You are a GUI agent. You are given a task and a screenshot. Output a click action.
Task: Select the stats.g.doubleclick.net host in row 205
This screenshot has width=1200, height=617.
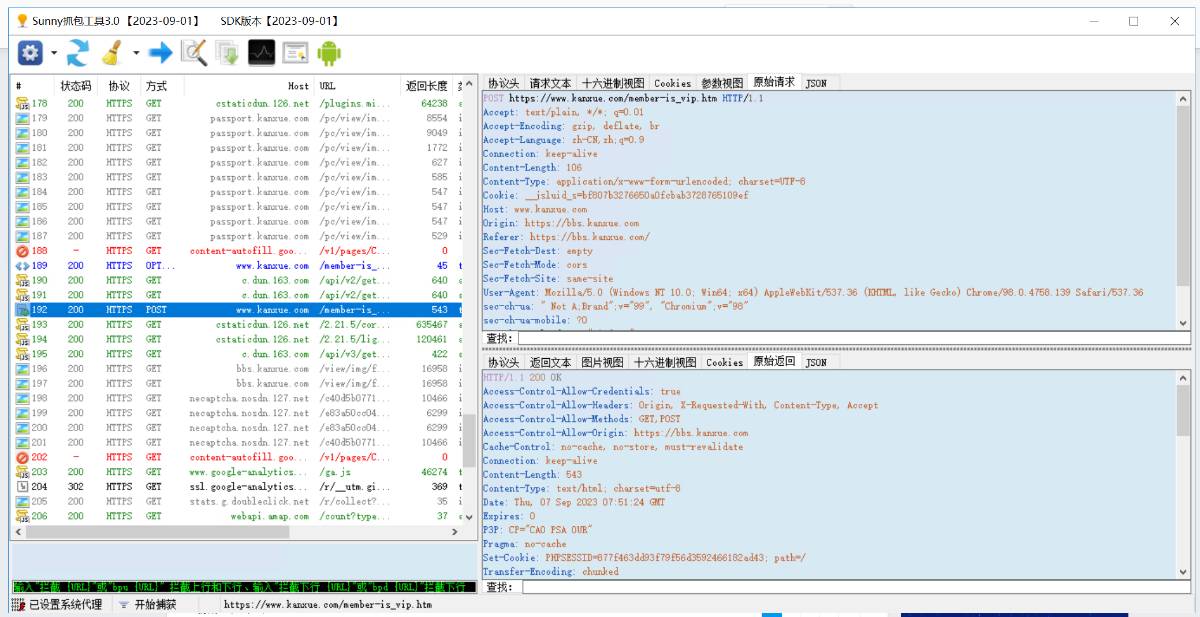tap(249, 501)
